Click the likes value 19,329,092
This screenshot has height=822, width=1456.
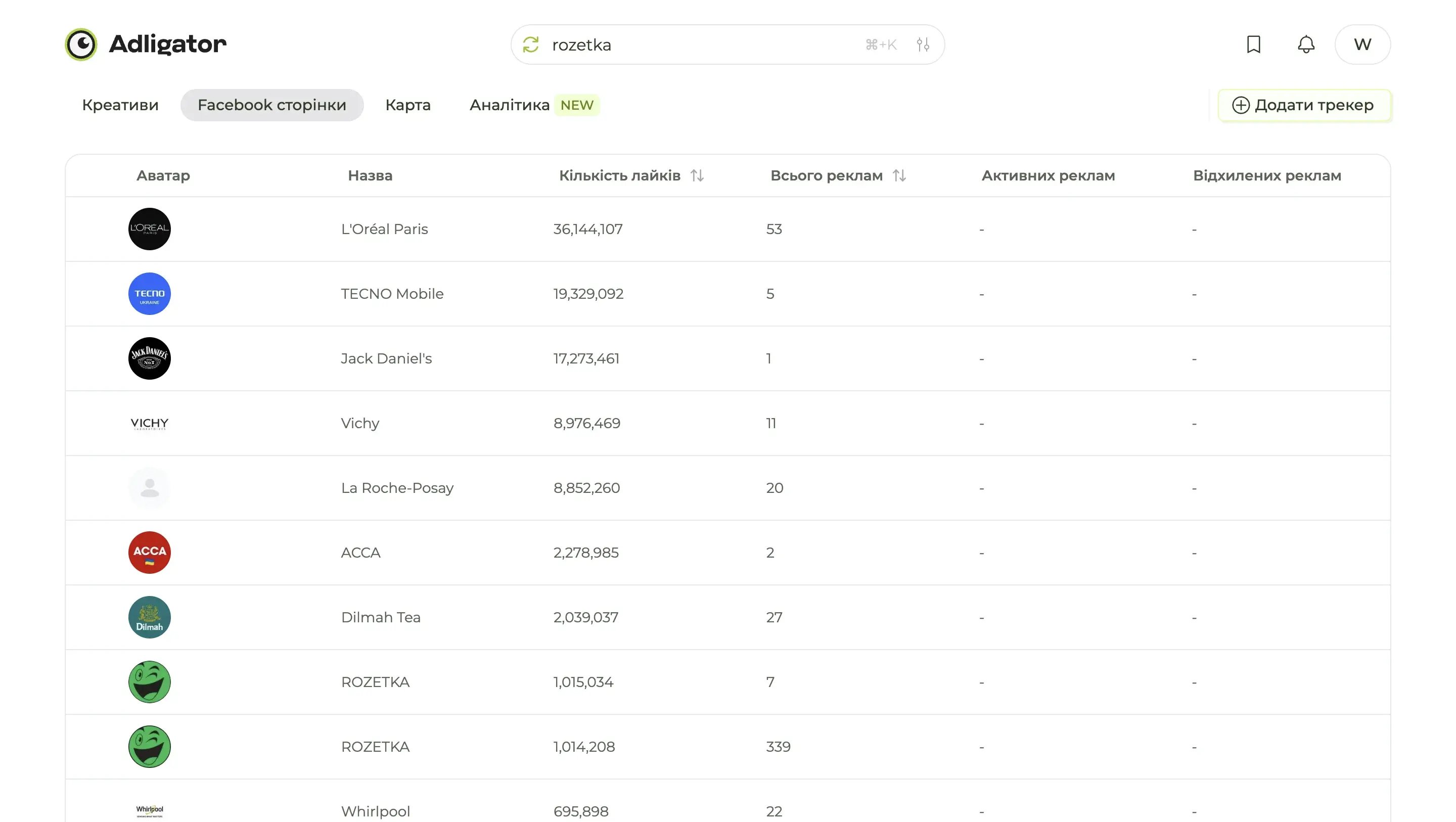coord(588,293)
